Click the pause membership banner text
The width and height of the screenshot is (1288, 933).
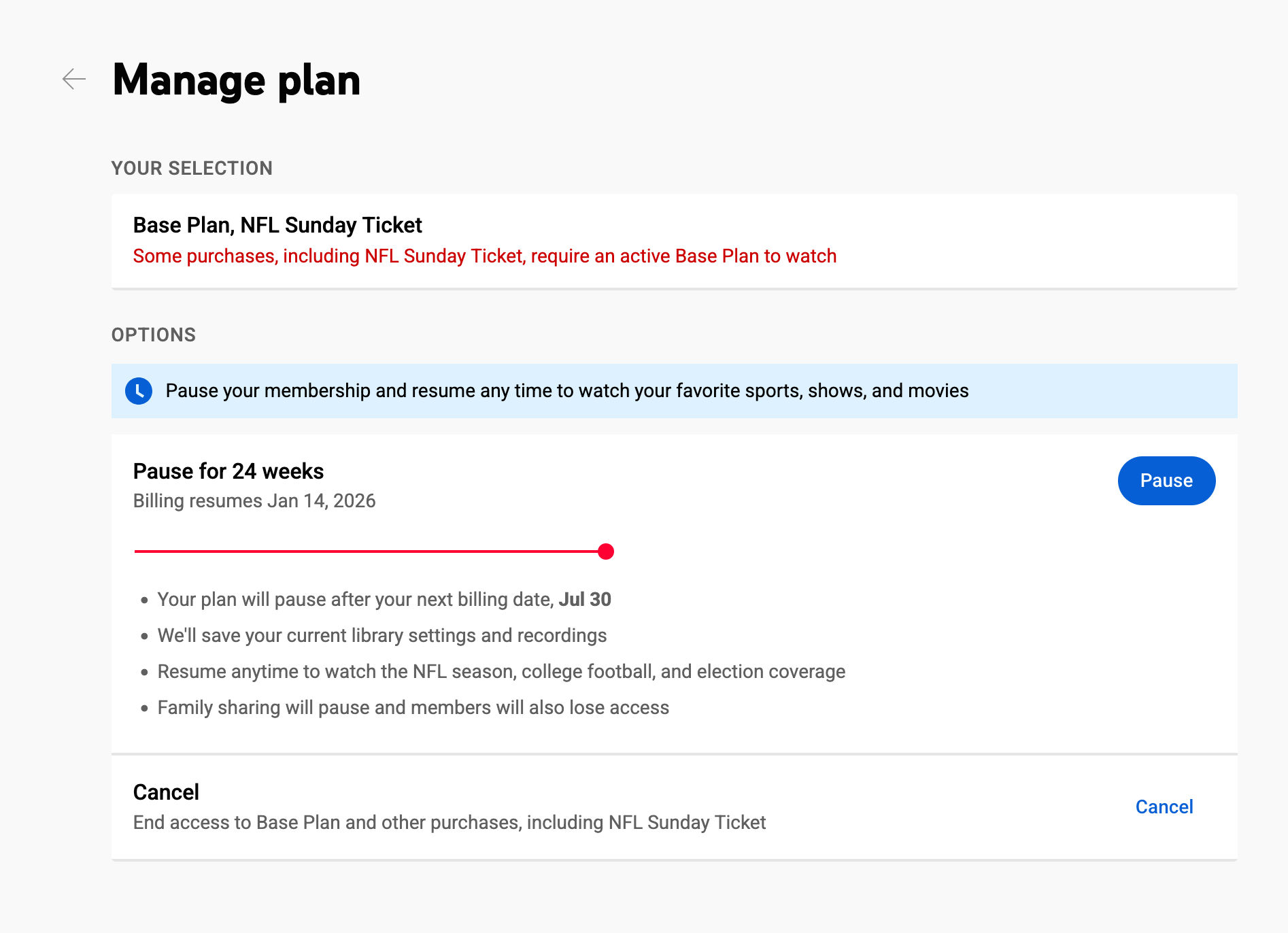point(567,391)
